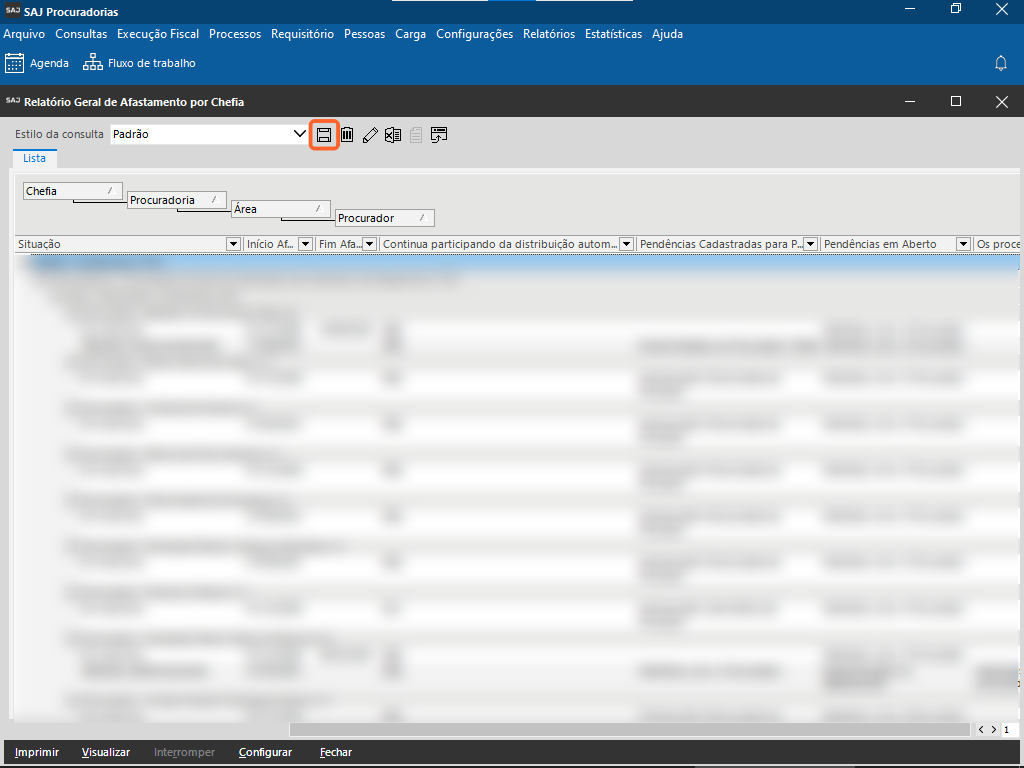Select the Lista tab

(x=35, y=158)
